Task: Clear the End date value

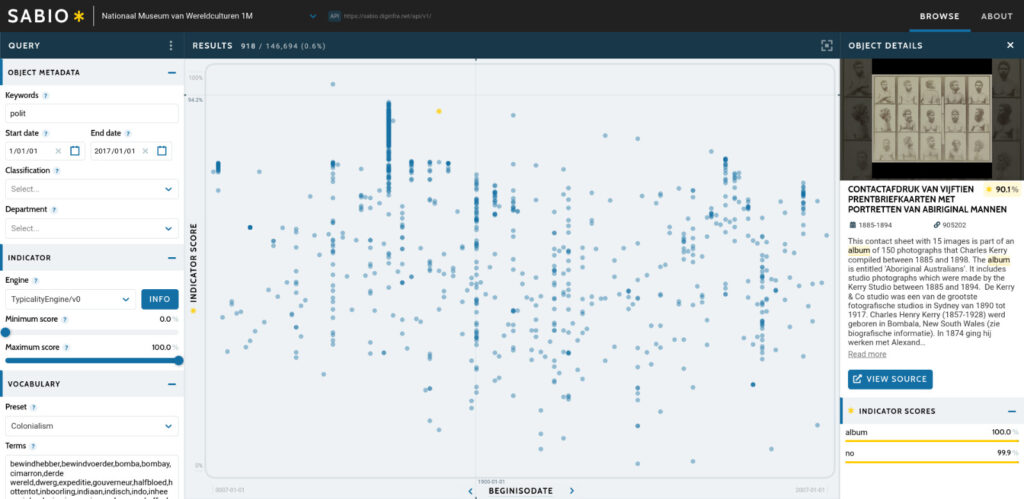Action: click(145, 151)
